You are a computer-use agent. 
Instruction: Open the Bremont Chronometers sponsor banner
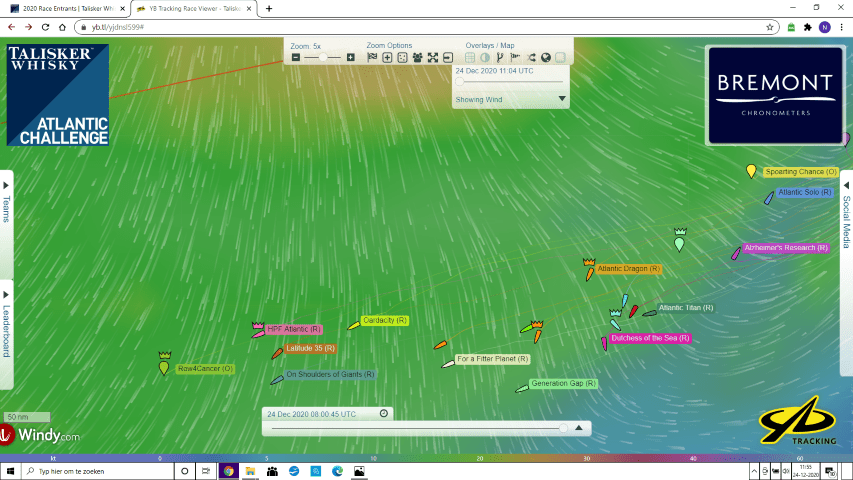point(775,95)
